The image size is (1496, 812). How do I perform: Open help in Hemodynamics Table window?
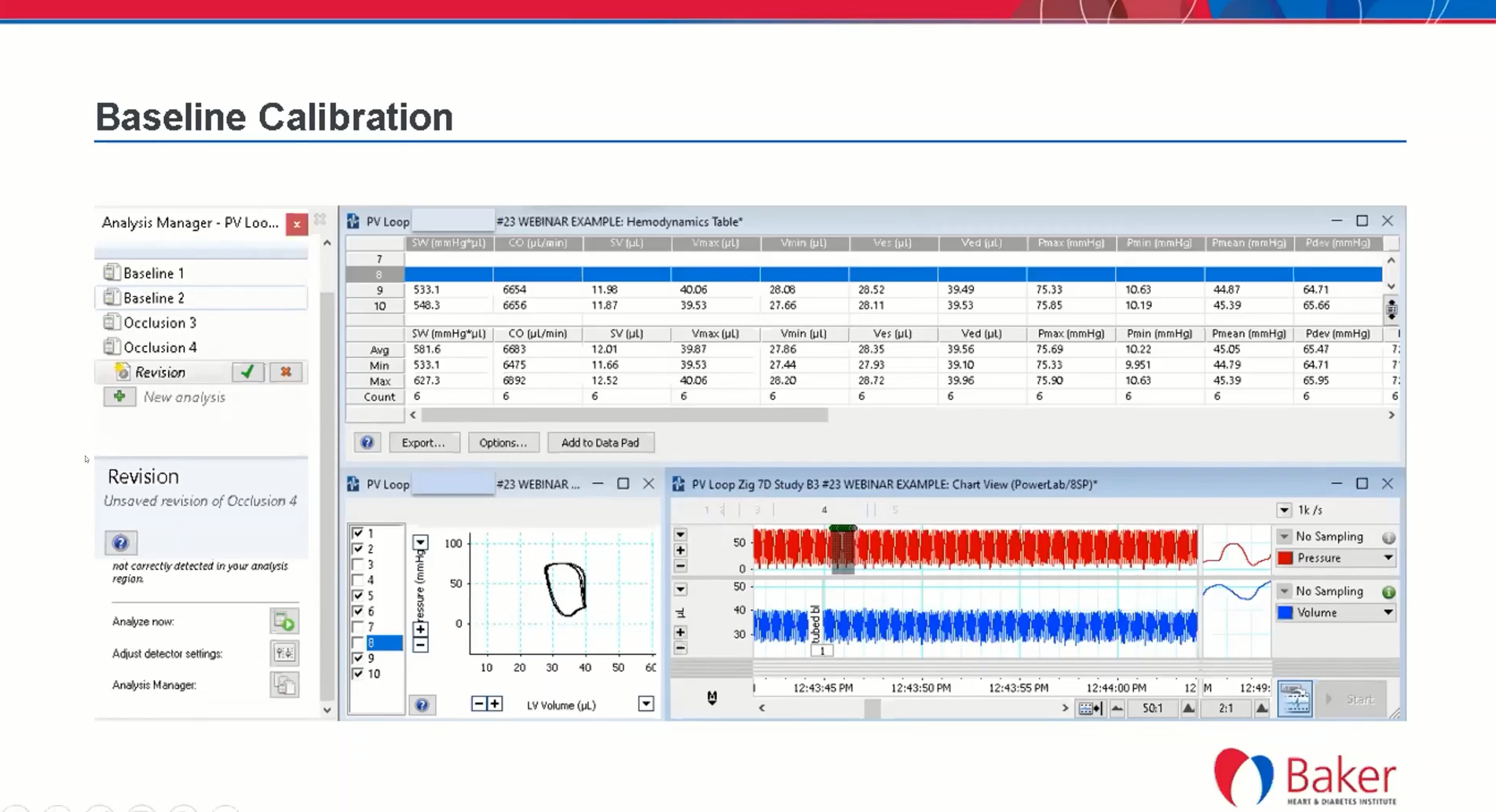tap(367, 443)
